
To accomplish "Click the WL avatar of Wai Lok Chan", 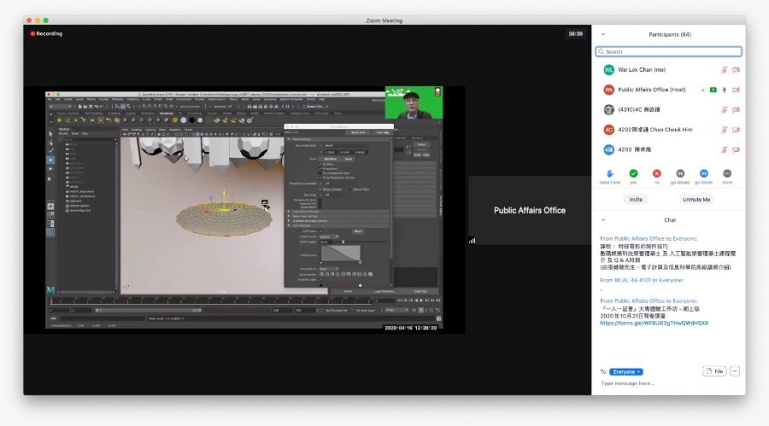I will 609,70.
